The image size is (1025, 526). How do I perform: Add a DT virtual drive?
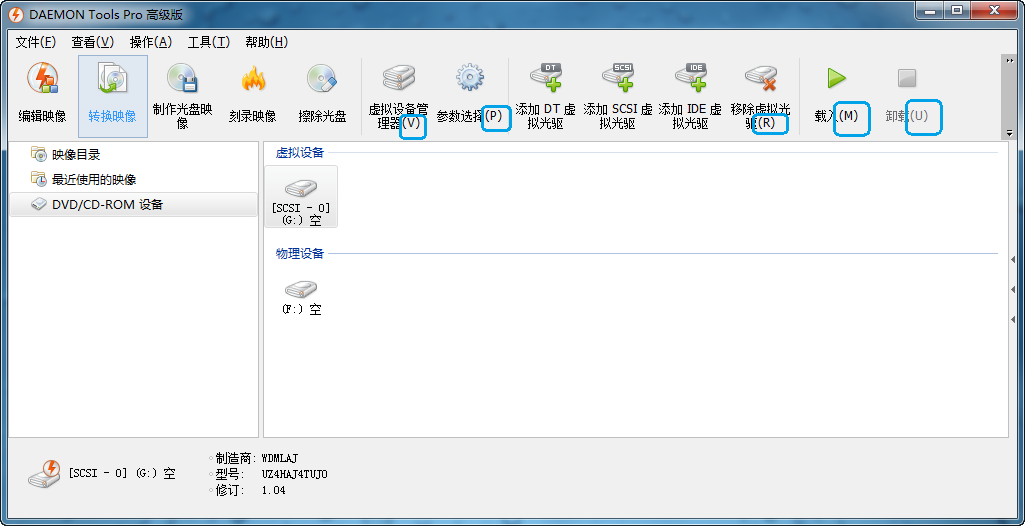click(x=545, y=78)
